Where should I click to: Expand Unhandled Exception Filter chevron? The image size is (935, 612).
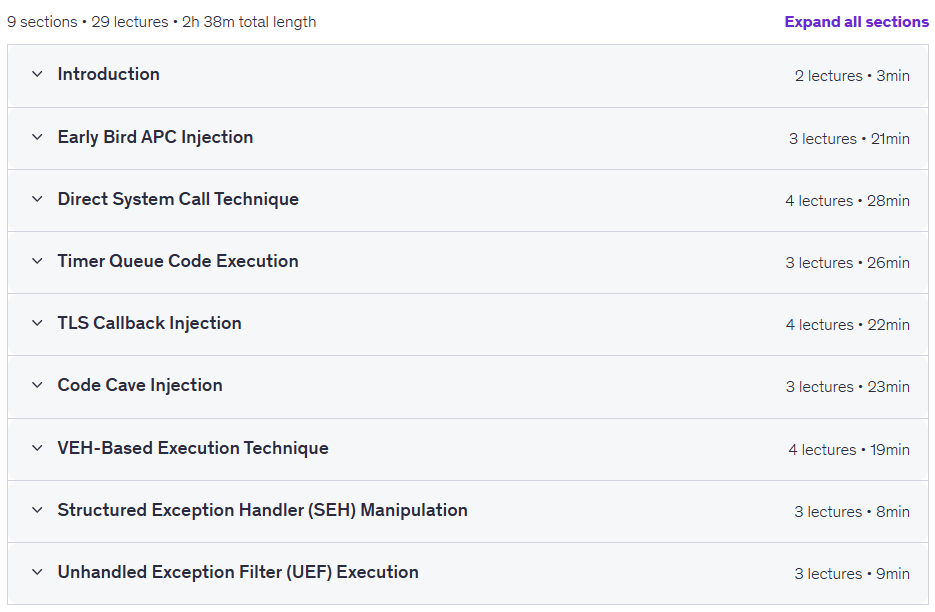(37, 572)
